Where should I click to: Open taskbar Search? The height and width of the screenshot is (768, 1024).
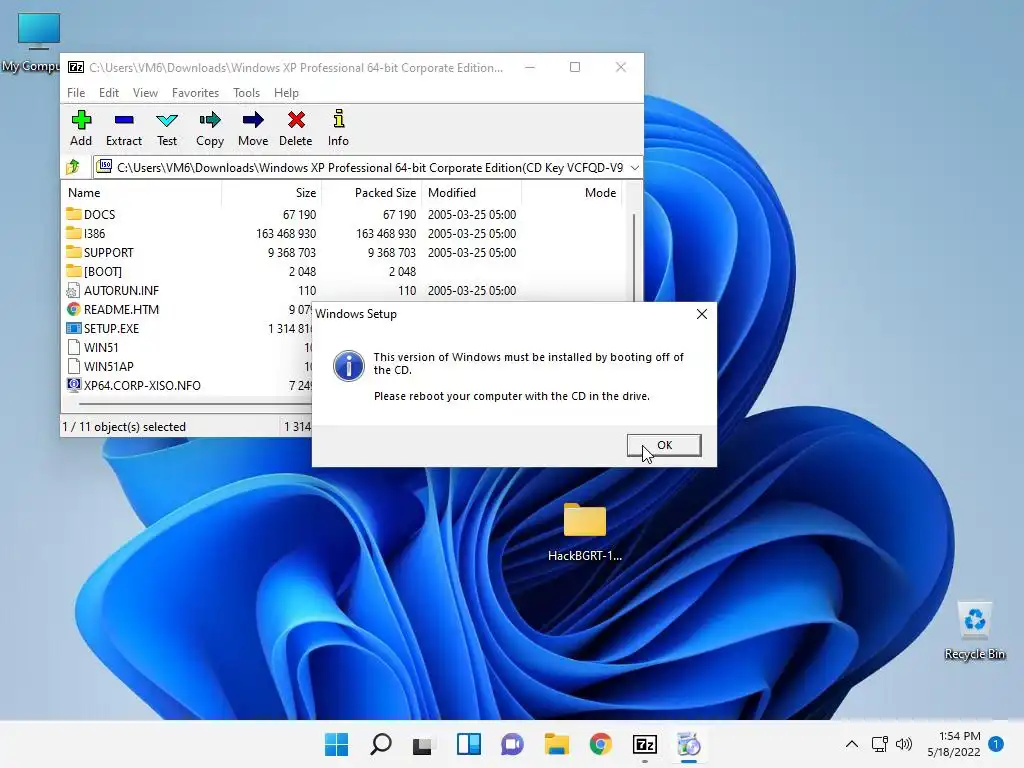click(x=381, y=744)
